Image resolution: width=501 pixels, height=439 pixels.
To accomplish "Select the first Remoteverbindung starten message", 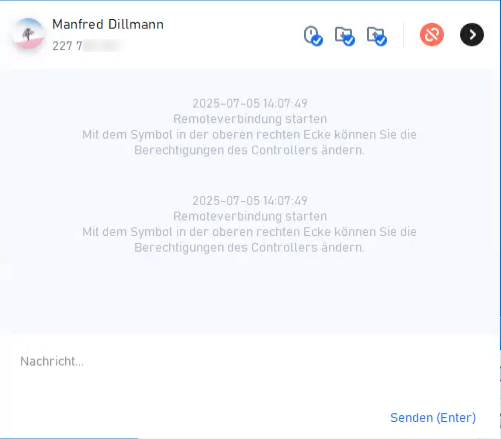I will click(250, 119).
